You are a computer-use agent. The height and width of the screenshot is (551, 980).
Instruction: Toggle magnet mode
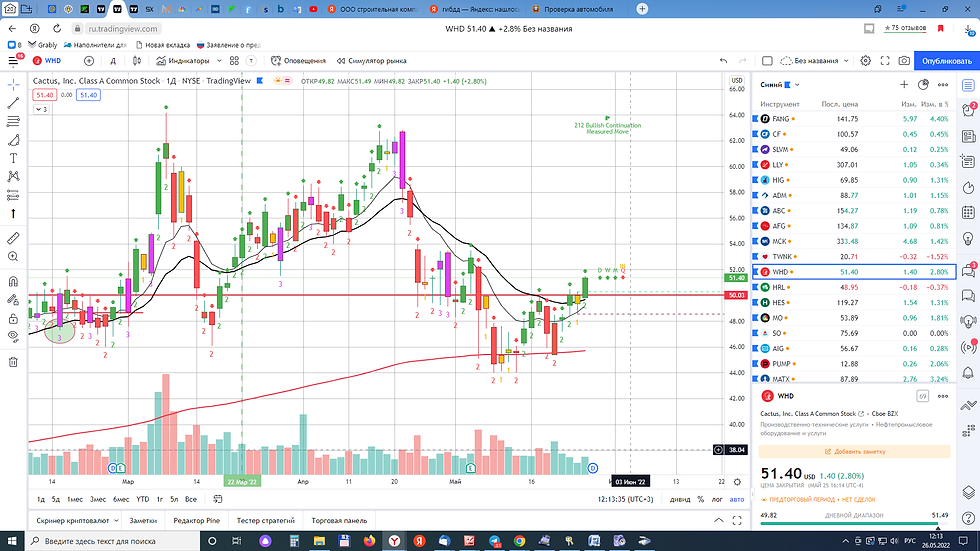13,281
